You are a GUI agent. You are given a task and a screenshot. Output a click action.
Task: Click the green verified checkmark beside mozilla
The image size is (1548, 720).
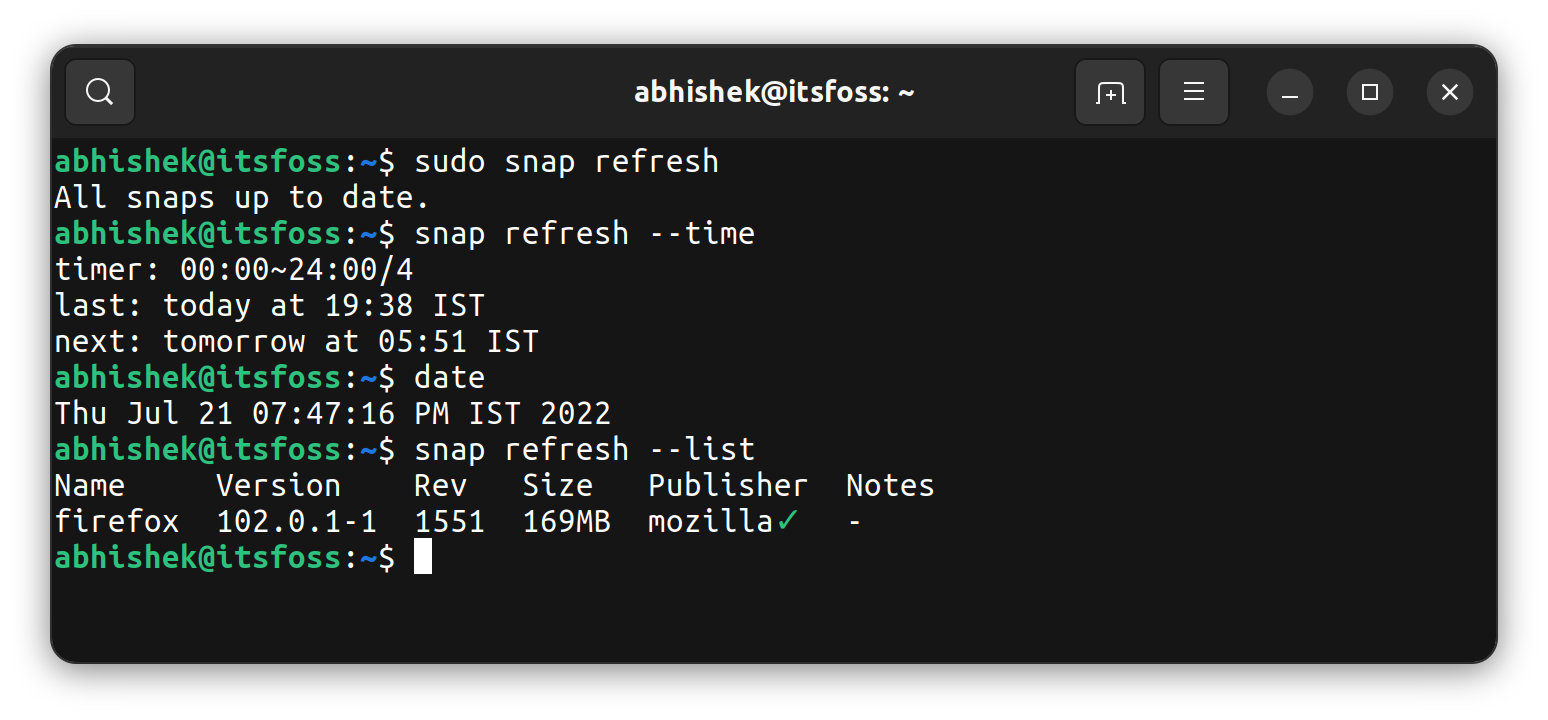[x=787, y=521]
